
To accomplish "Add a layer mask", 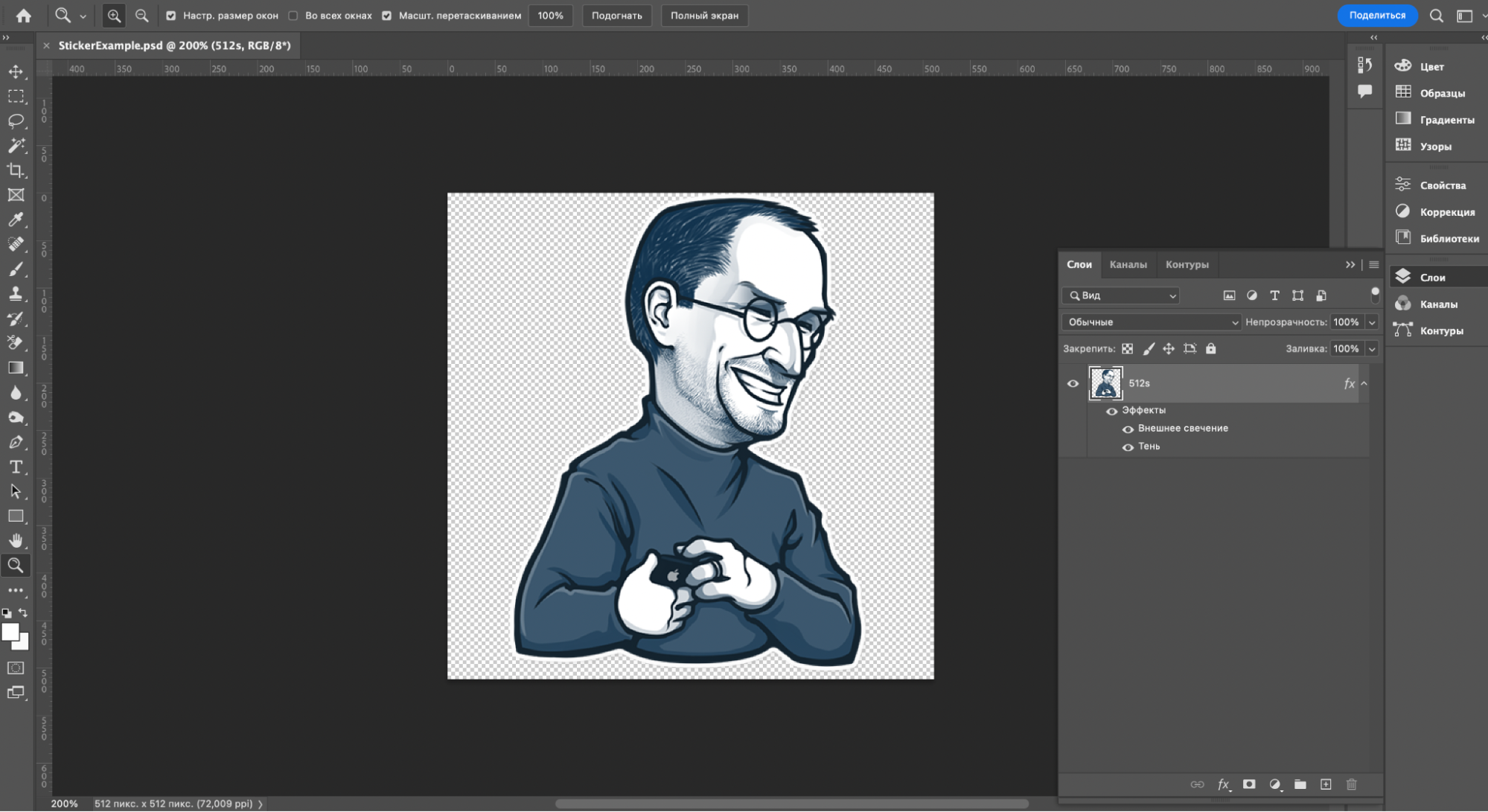I will (x=1249, y=784).
